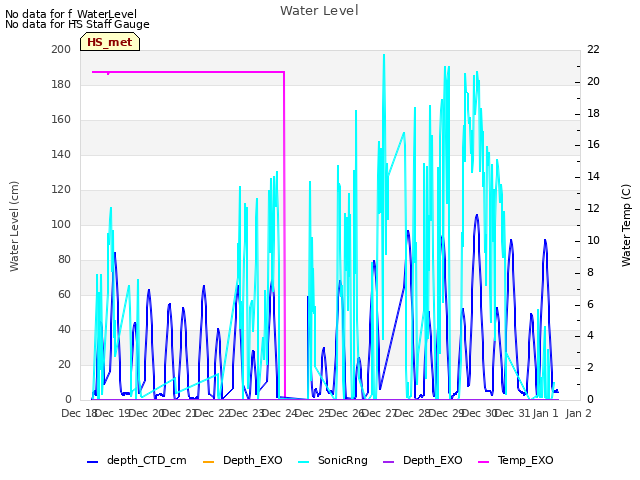
Task: Click the 120 tick on water level axis
Action: [x=61, y=189]
